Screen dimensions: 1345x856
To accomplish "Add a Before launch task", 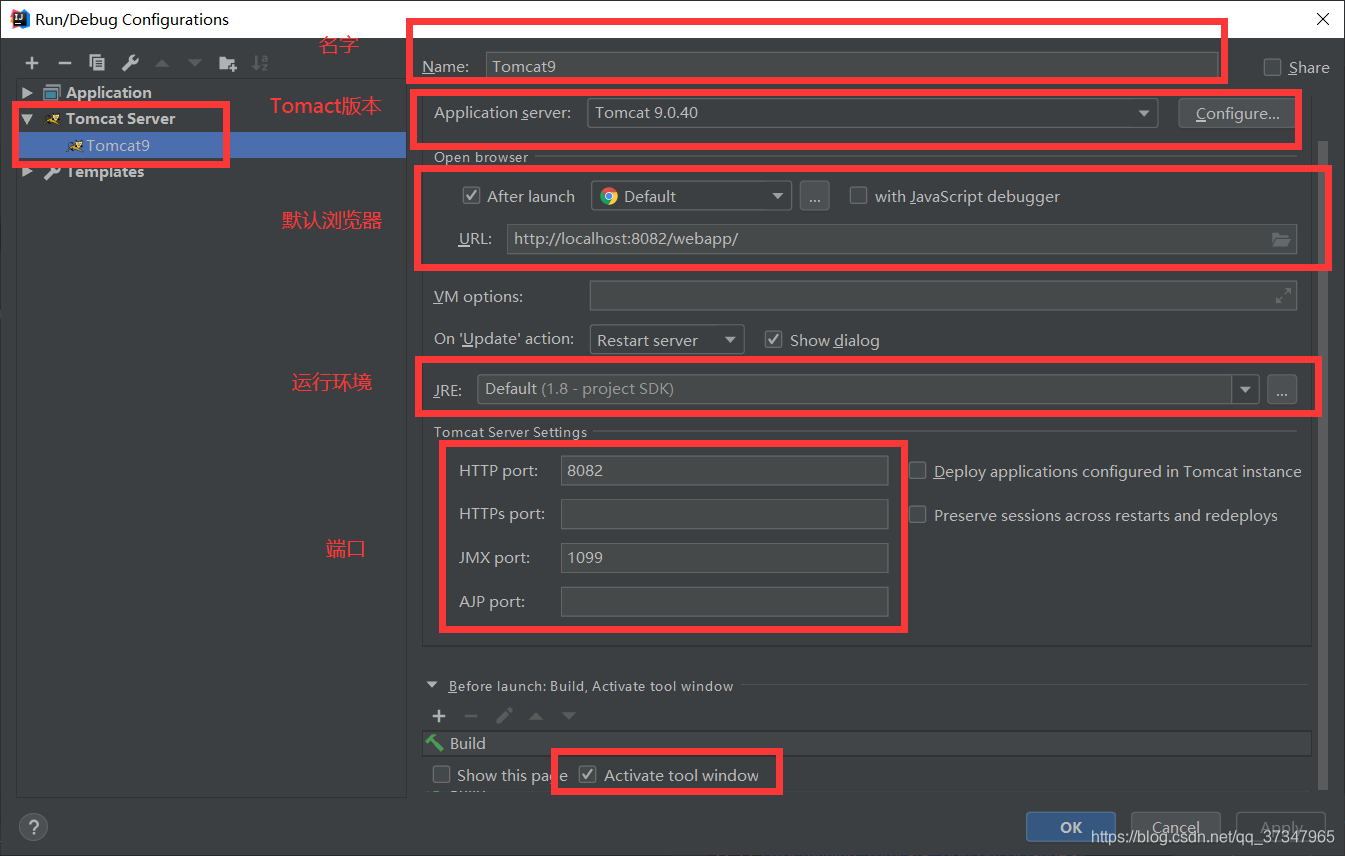I will [439, 716].
